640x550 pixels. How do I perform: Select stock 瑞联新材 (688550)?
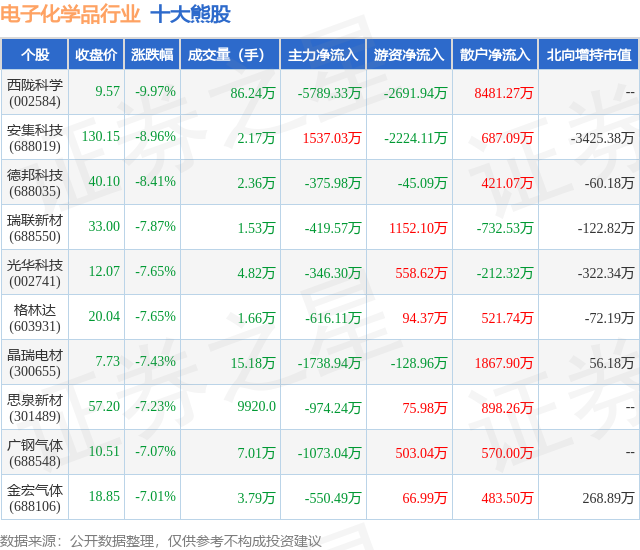[x=35, y=228]
